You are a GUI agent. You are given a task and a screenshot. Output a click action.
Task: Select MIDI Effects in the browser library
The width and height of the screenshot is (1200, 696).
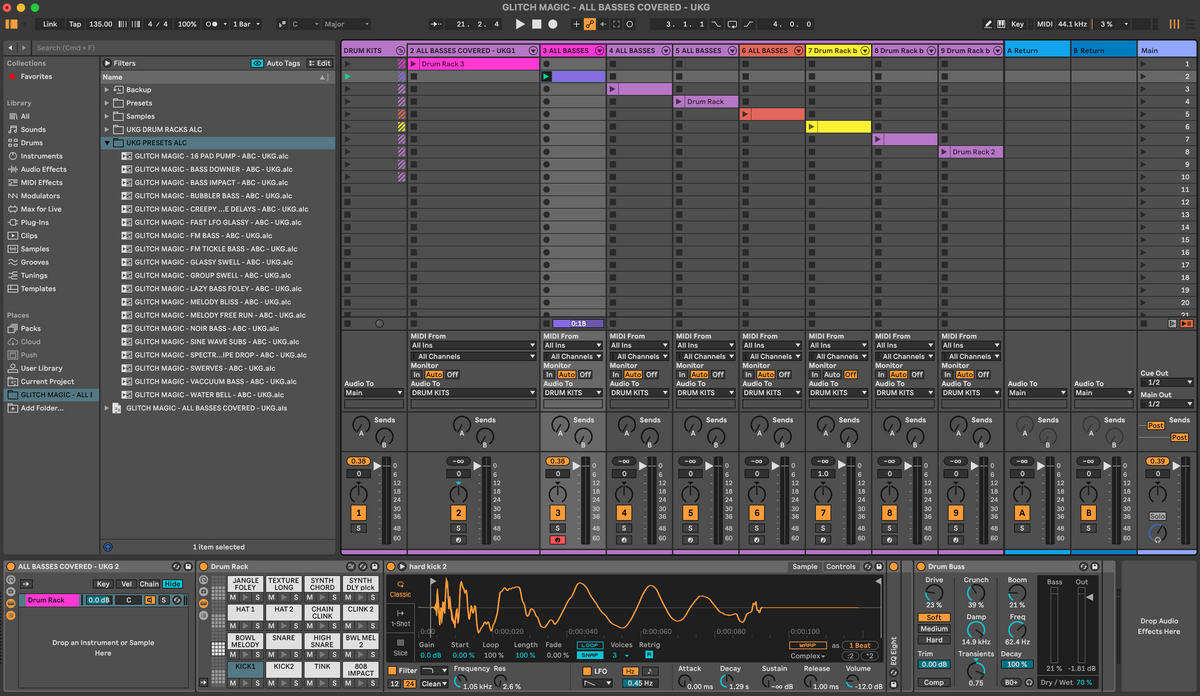tap(41, 183)
